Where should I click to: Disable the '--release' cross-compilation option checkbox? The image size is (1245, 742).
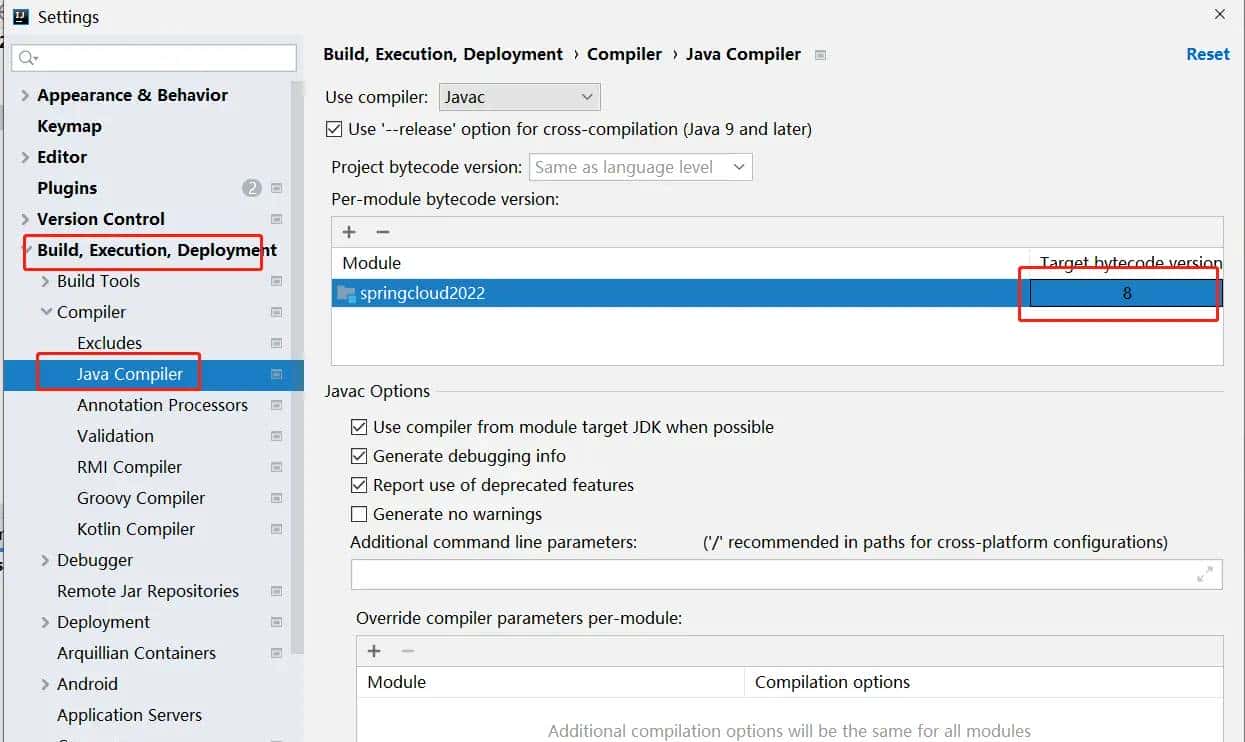click(334, 129)
